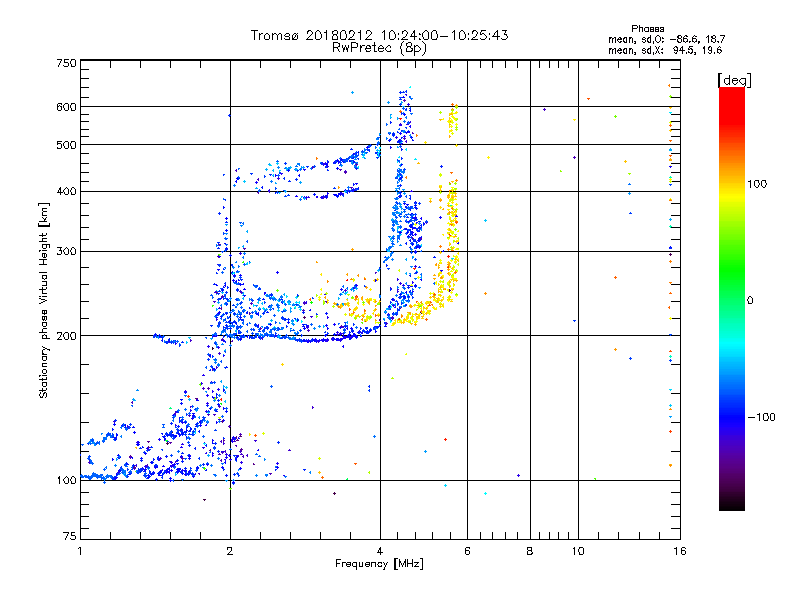The image size is (800, 600).
Task: Click the "300" tick label on the height axis
Action: click(x=67, y=252)
